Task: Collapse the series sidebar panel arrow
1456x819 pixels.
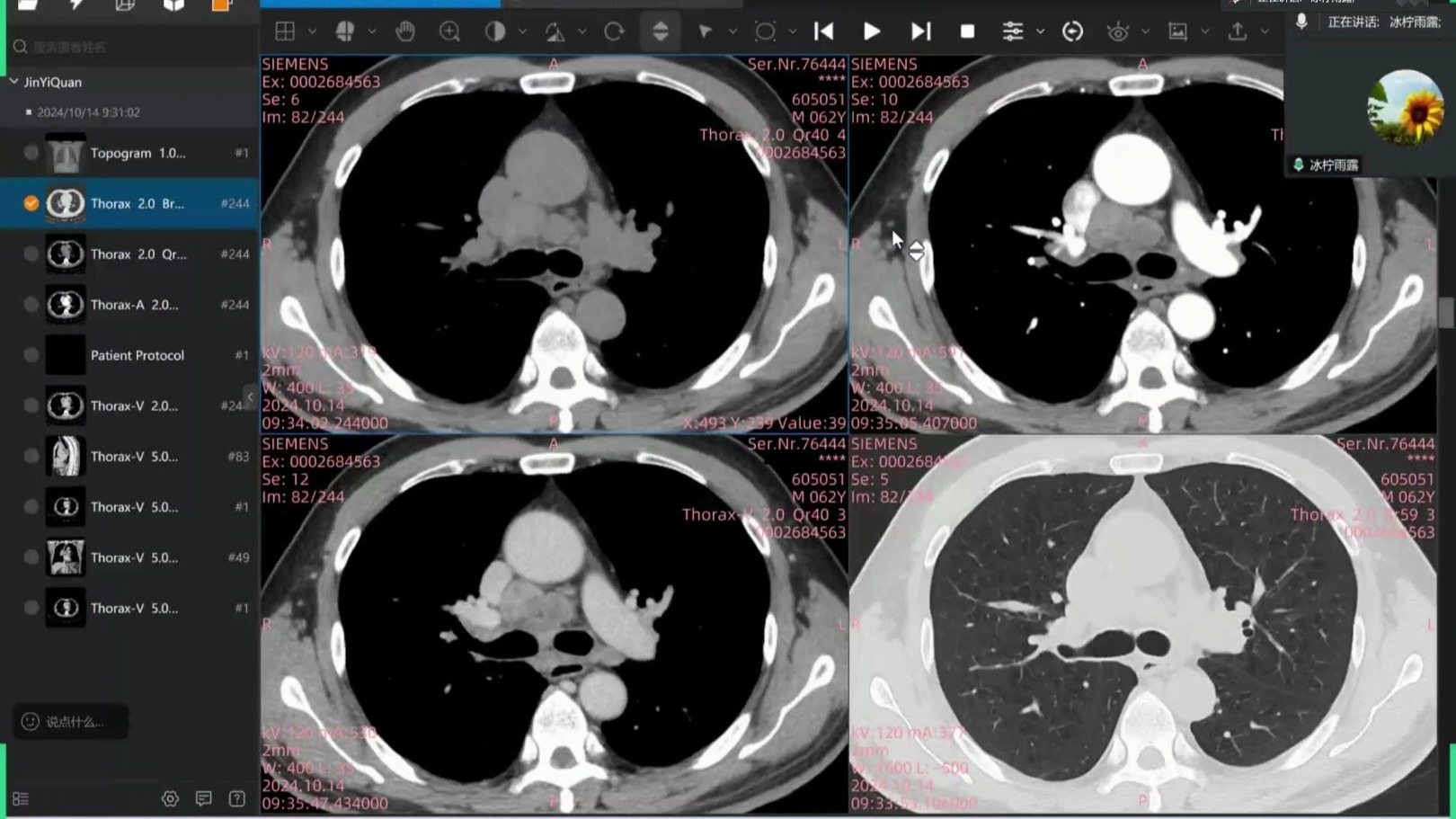Action: 250,396
